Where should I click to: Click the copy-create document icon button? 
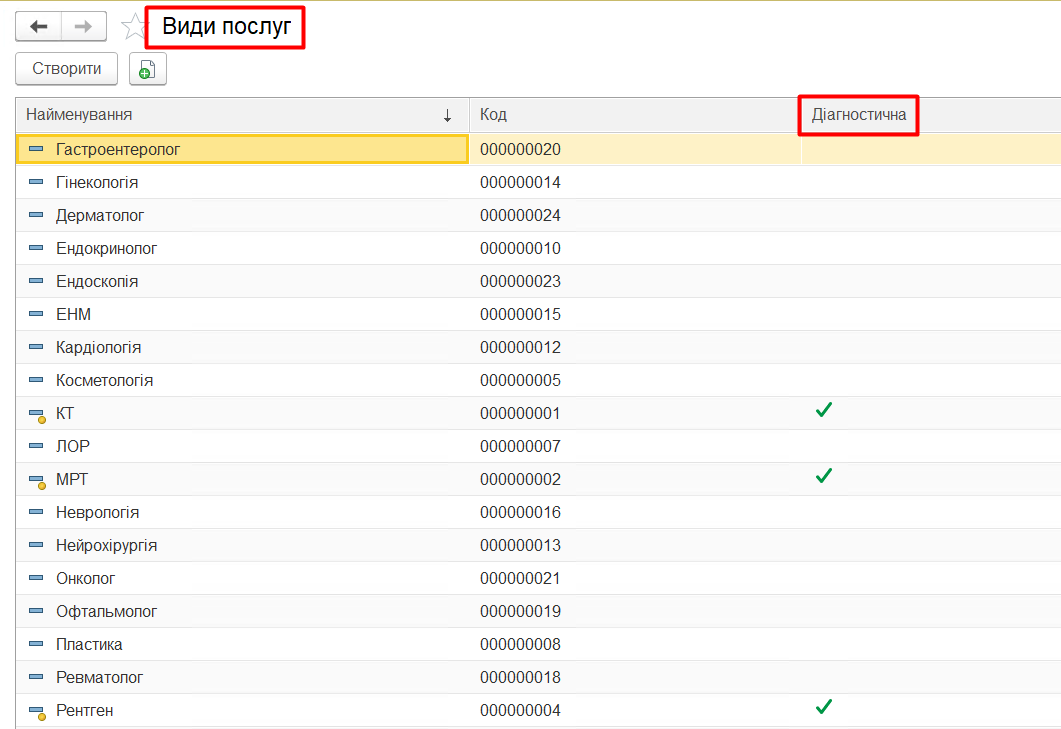coord(148,69)
